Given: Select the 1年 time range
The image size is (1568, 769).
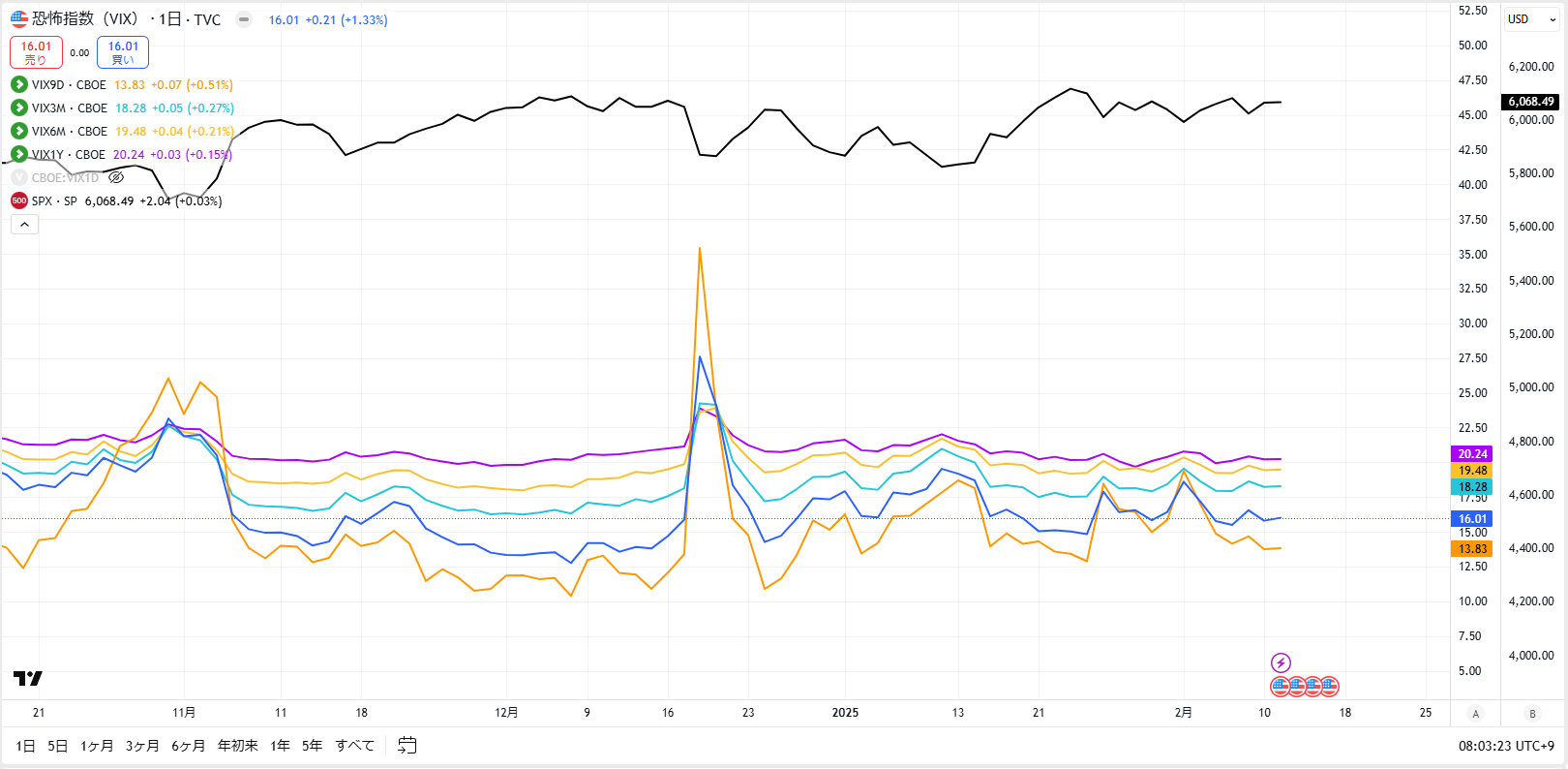Looking at the screenshot, I should click(x=281, y=746).
